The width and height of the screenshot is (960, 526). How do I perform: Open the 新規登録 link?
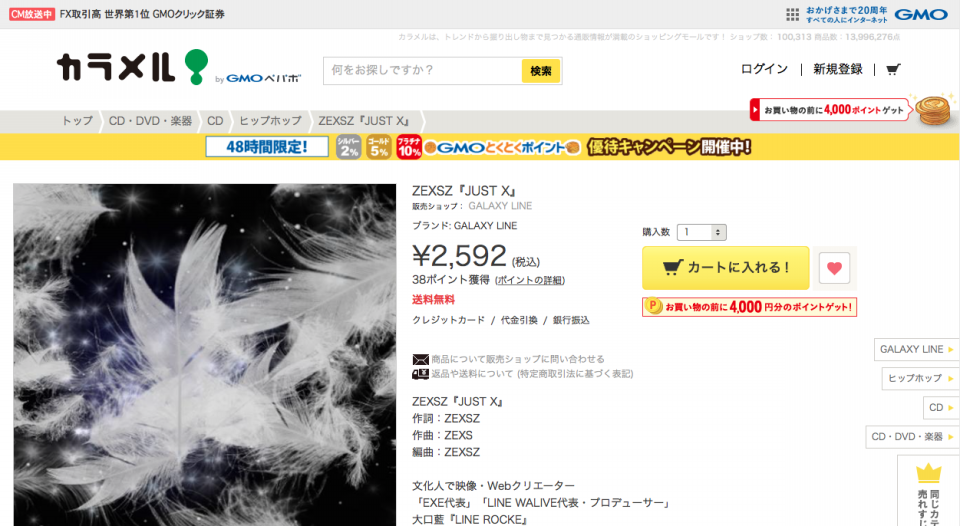coord(838,69)
